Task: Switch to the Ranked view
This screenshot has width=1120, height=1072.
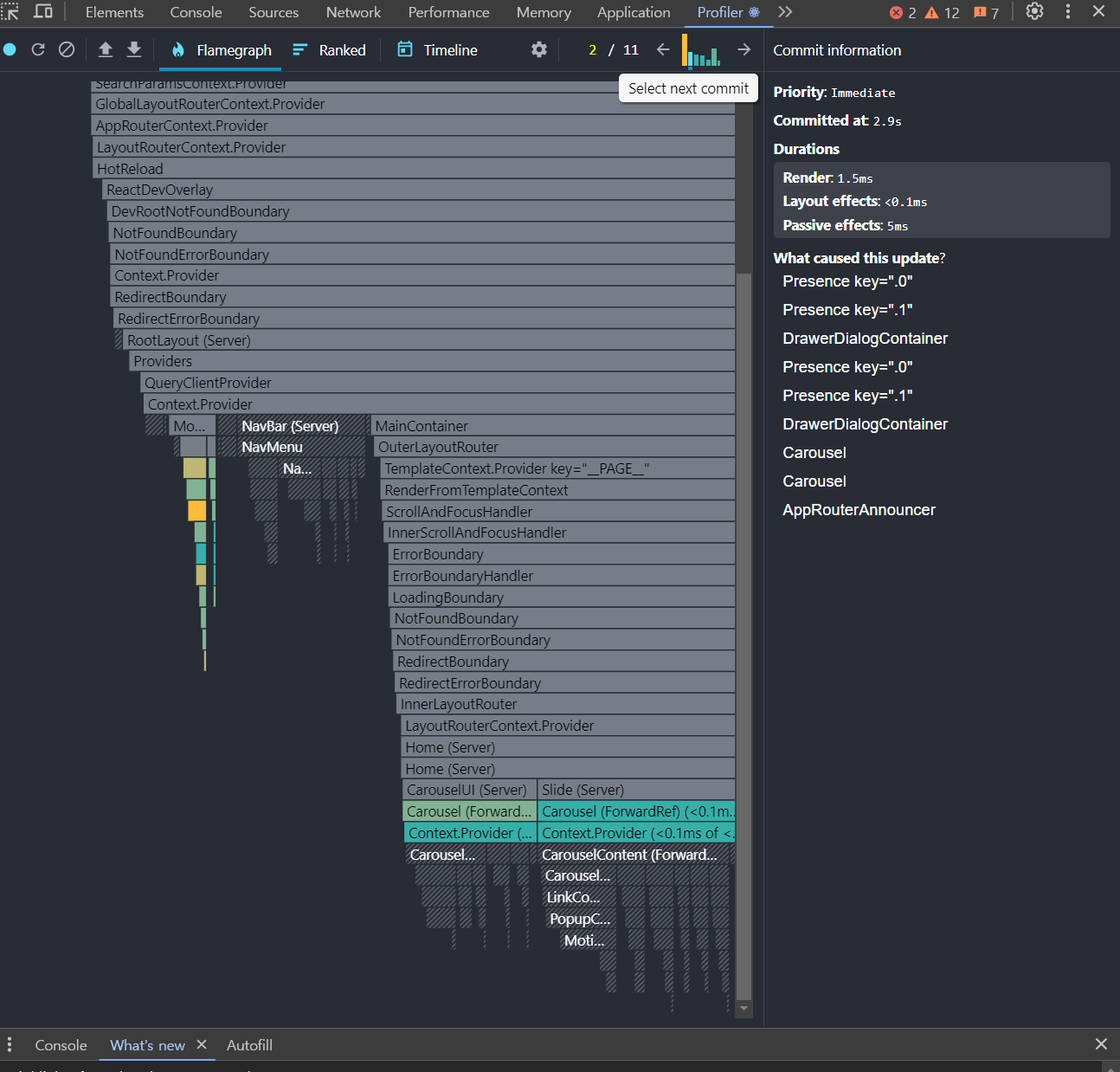Action: click(x=329, y=50)
